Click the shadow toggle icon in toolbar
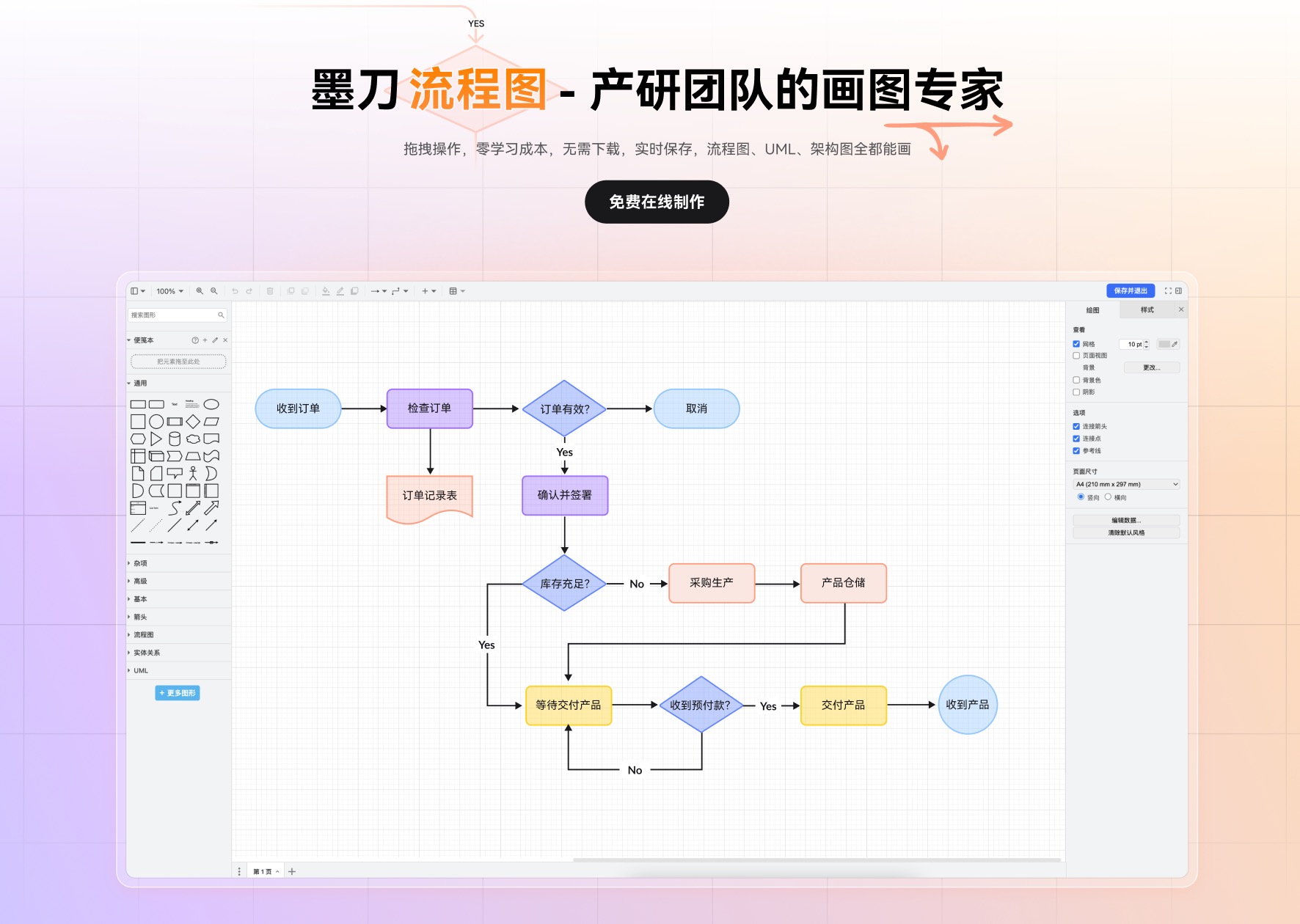 pos(354,291)
